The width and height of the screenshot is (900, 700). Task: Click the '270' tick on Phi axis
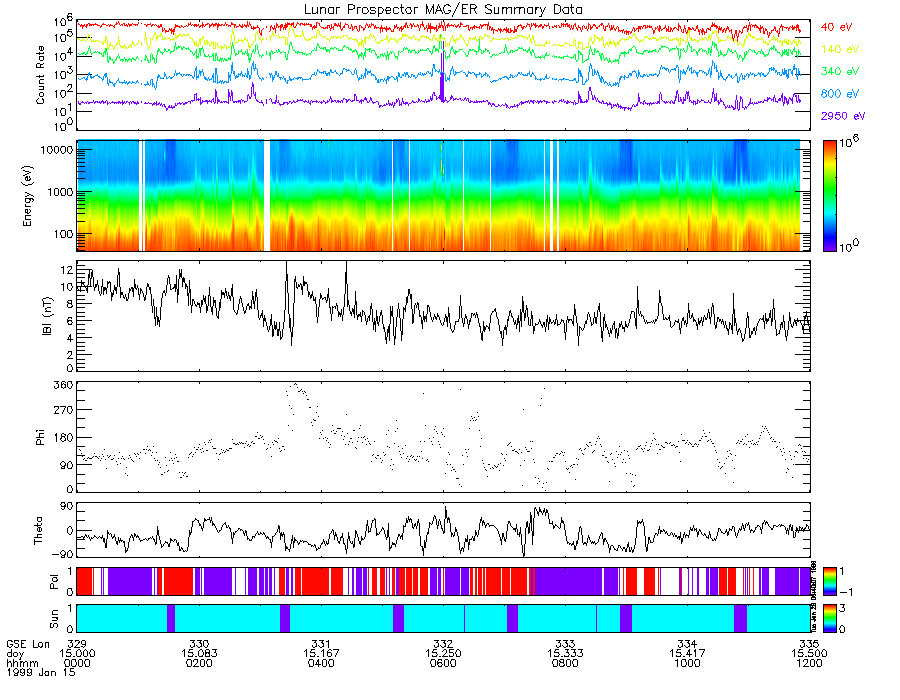(63, 410)
